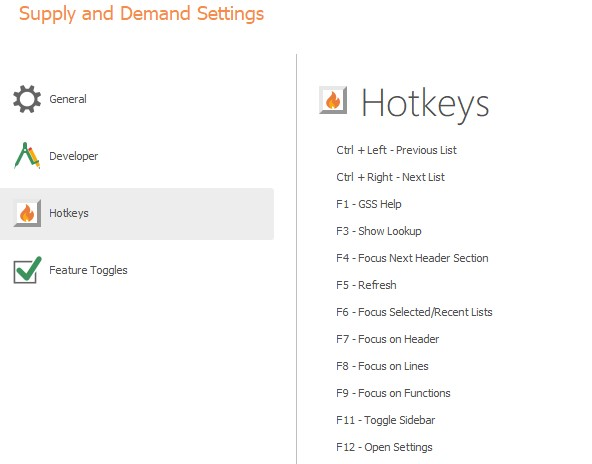Click the General gear icon

[x=27, y=99]
